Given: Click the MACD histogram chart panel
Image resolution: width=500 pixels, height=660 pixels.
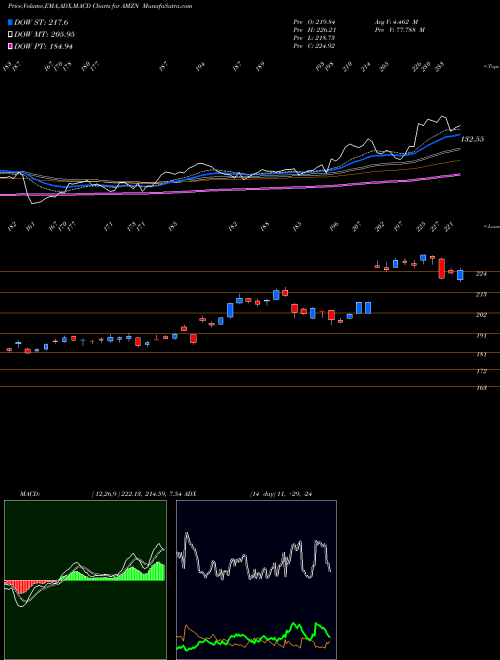Looking at the screenshot, I should point(85,580).
